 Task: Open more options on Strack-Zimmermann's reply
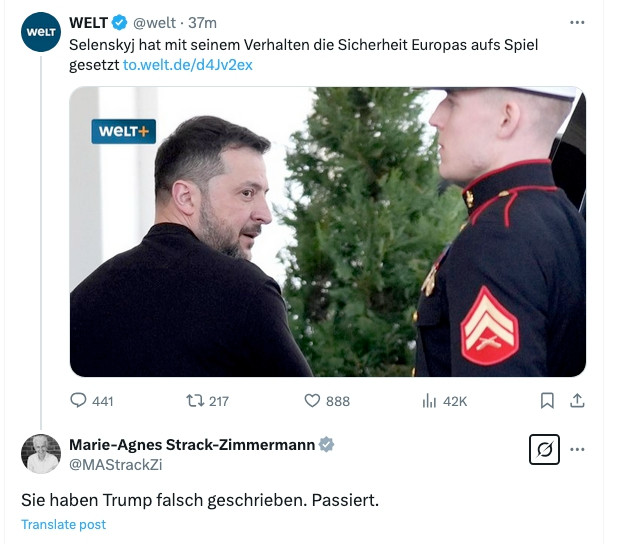click(x=577, y=449)
